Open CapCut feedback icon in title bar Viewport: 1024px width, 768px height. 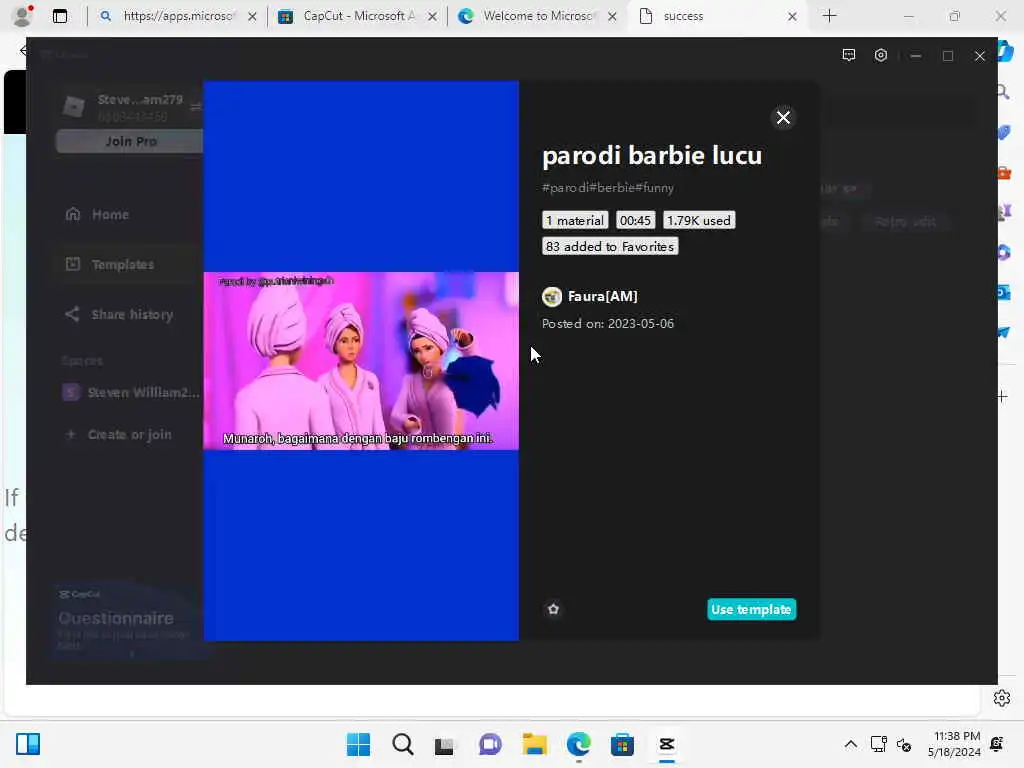tap(848, 56)
